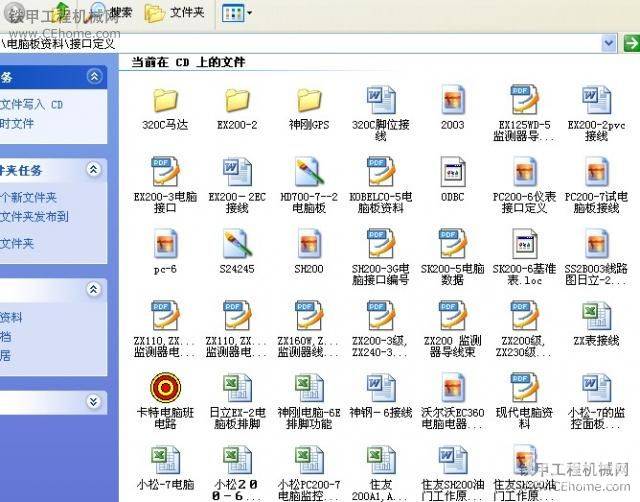Click the 文件夹发布到 link
This screenshot has width=640, height=502.
click(34, 216)
